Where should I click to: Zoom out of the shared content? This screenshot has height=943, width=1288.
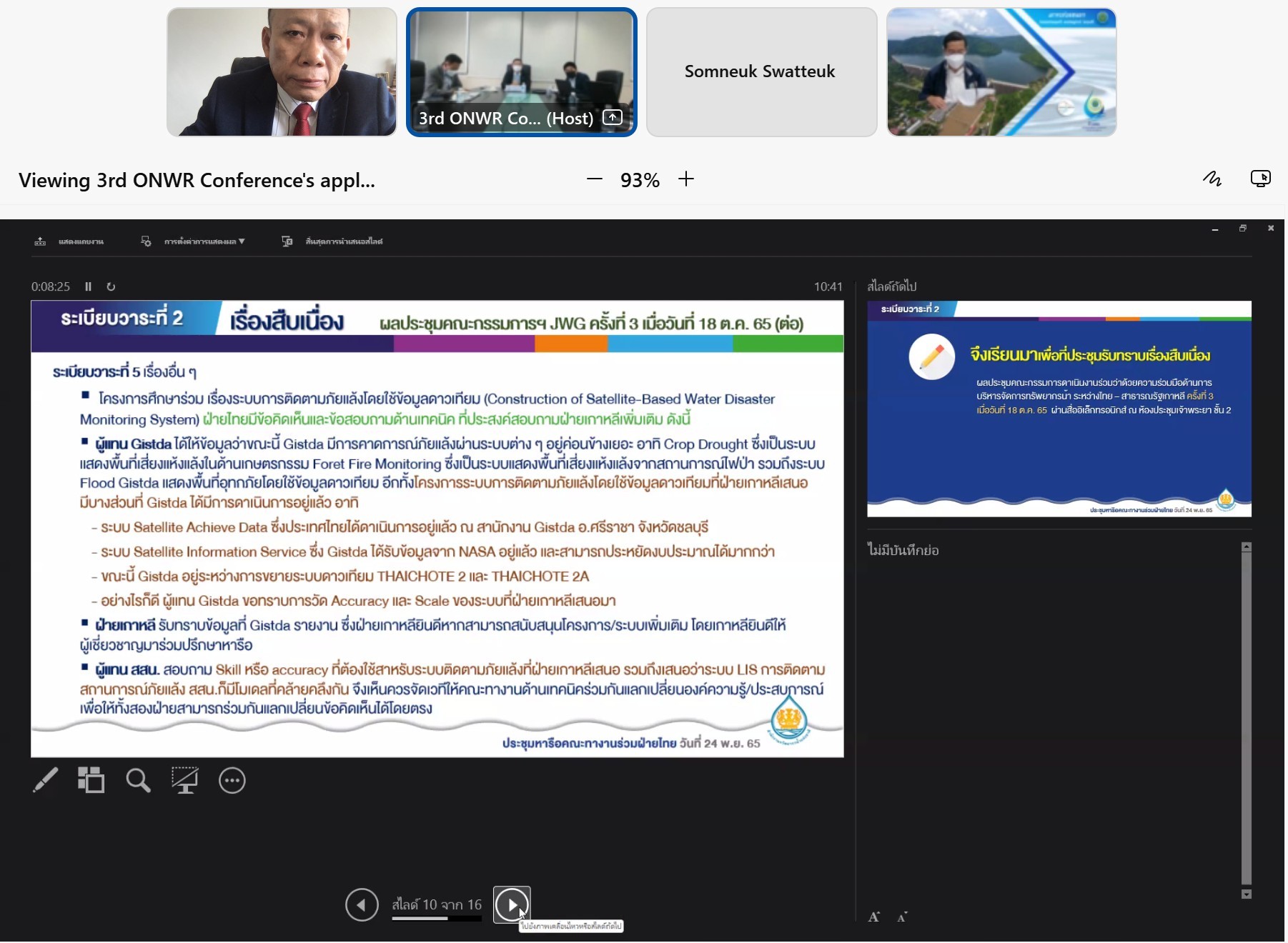pyautogui.click(x=594, y=179)
